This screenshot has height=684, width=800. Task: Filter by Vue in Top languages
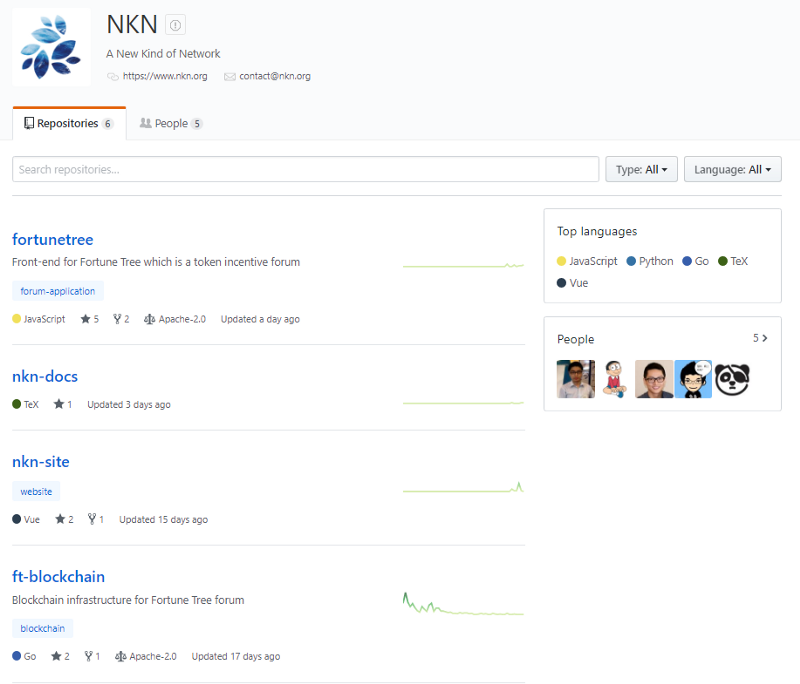[572, 283]
